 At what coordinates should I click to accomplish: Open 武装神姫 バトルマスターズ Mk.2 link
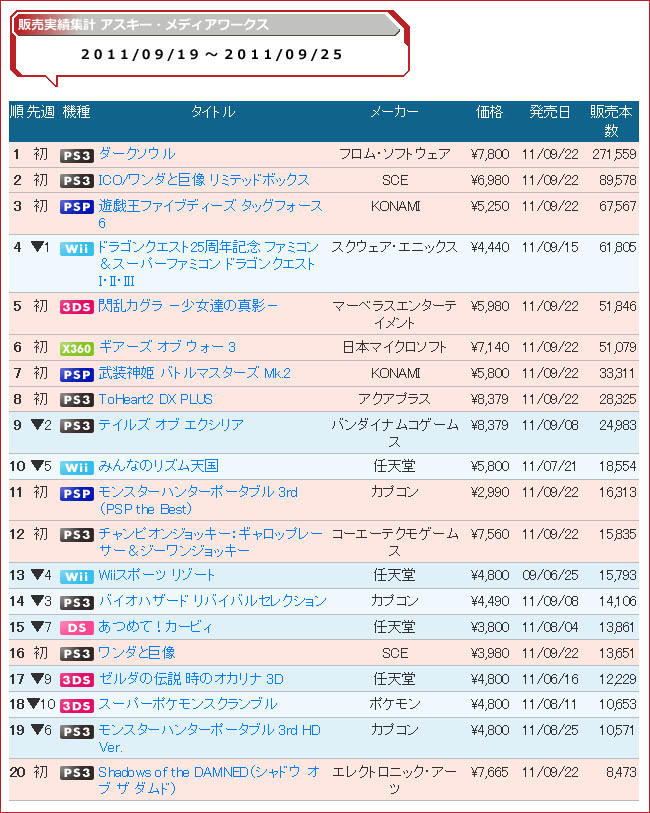click(194, 373)
